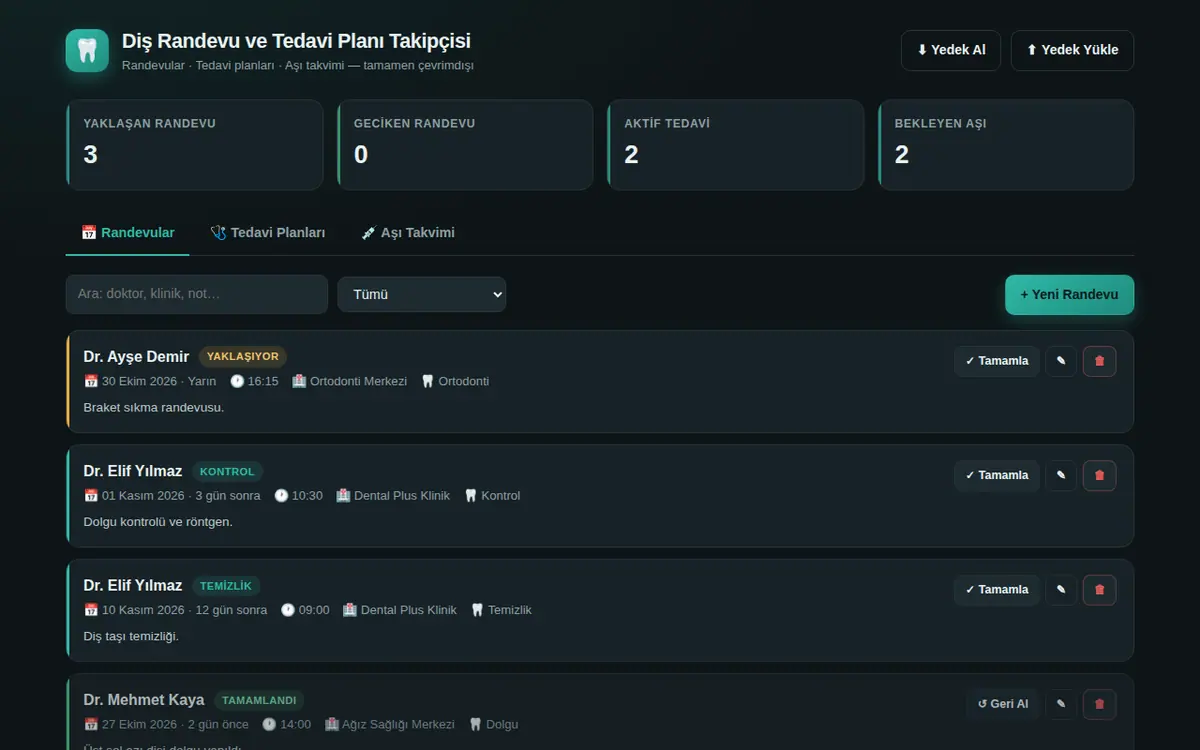Focus the doctor, clinic, note search field
1200x750 pixels.
[197, 294]
